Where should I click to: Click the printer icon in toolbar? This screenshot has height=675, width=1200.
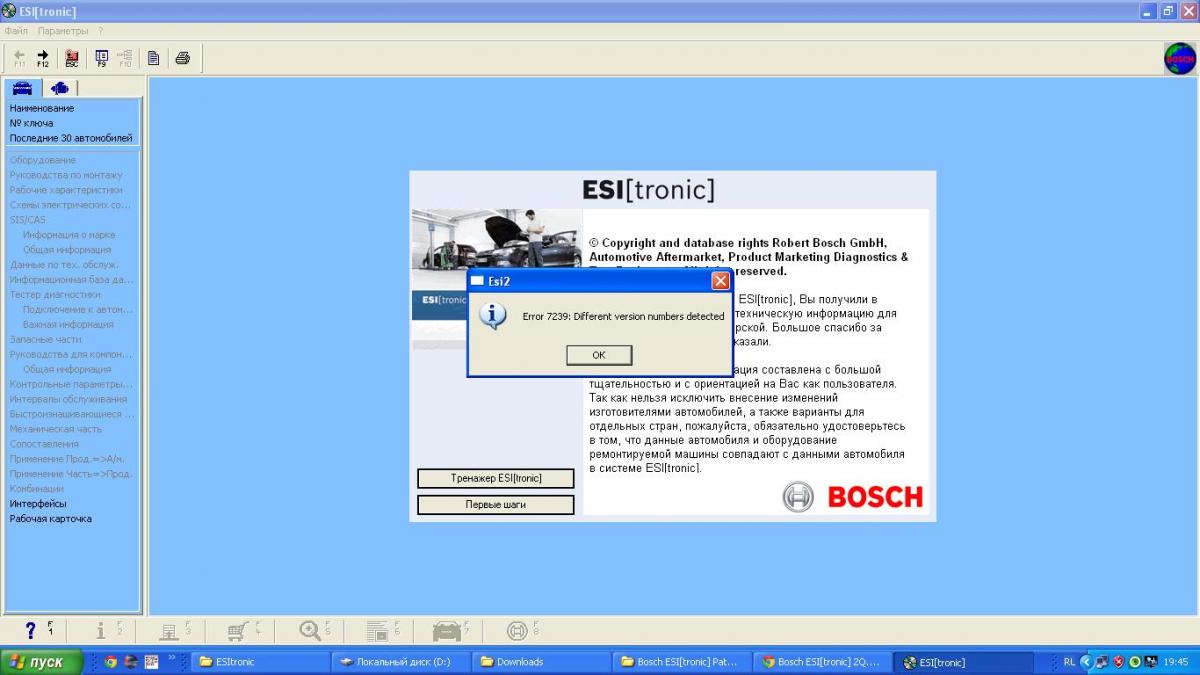(183, 58)
